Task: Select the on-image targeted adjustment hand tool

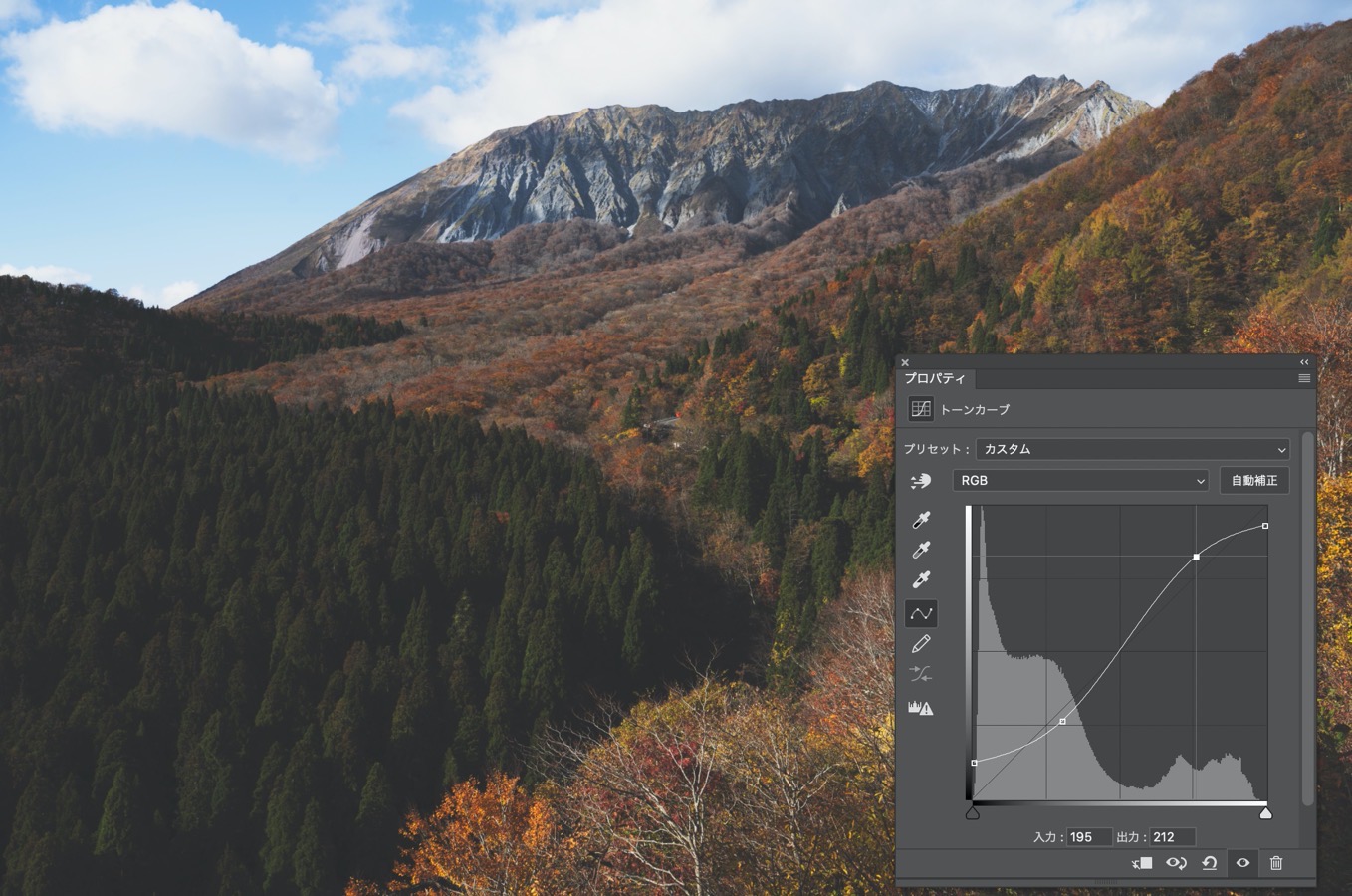Action: (920, 481)
